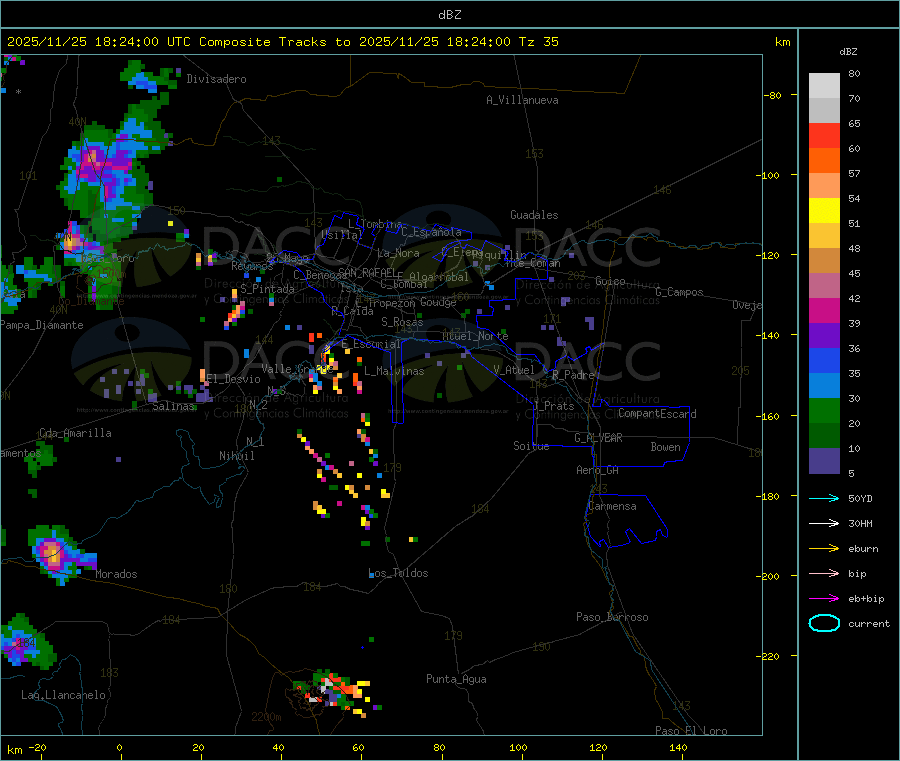Click the 'Paso_Barroso' map label

(612, 617)
